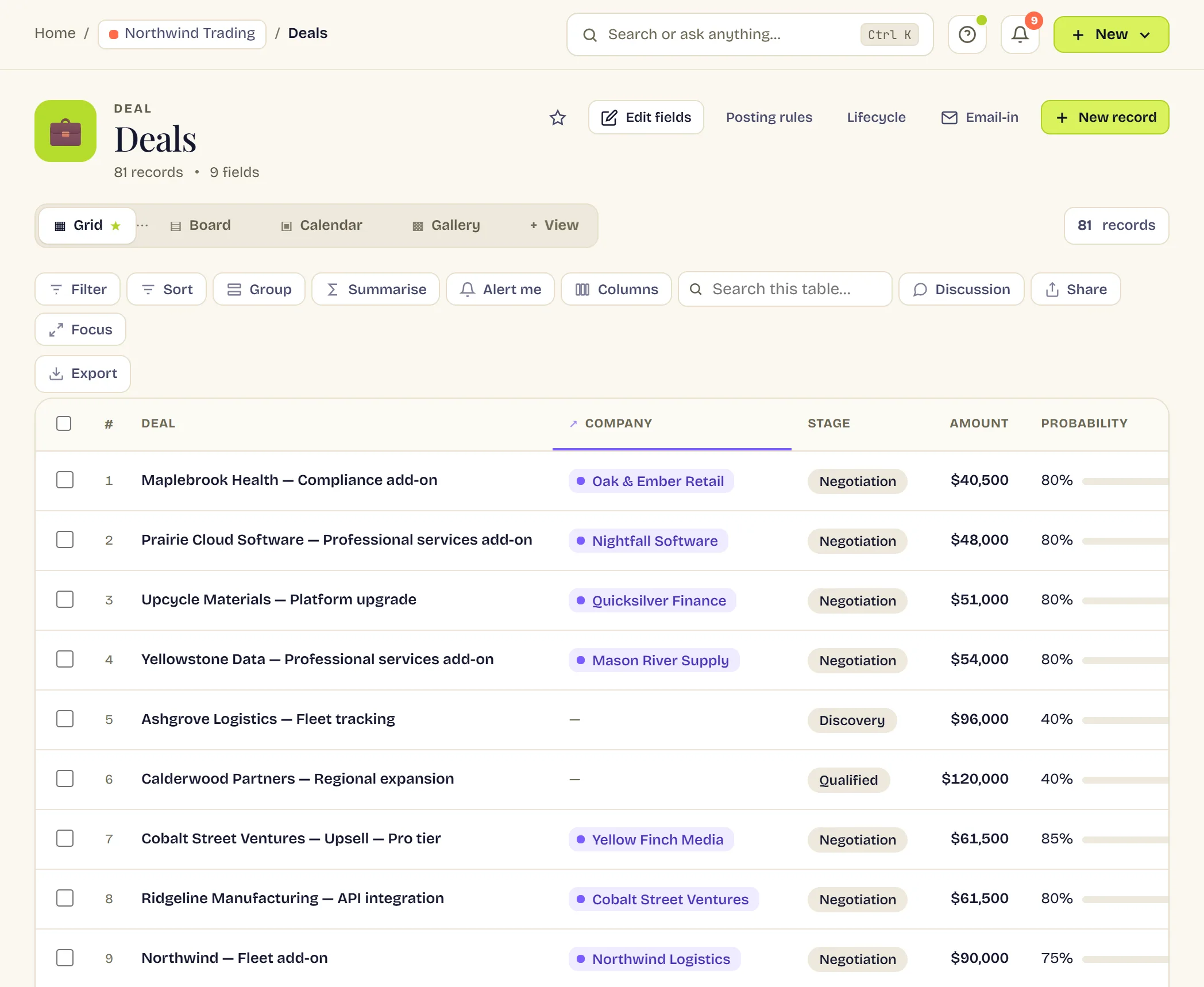
Task: Click Maplebrook Health probability bar
Action: point(1125,481)
